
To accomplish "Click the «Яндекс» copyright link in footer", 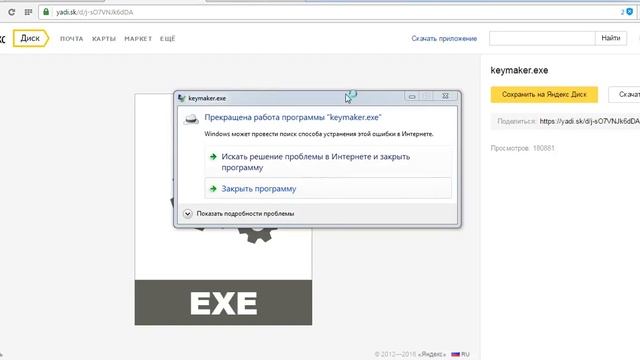I will (431, 354).
